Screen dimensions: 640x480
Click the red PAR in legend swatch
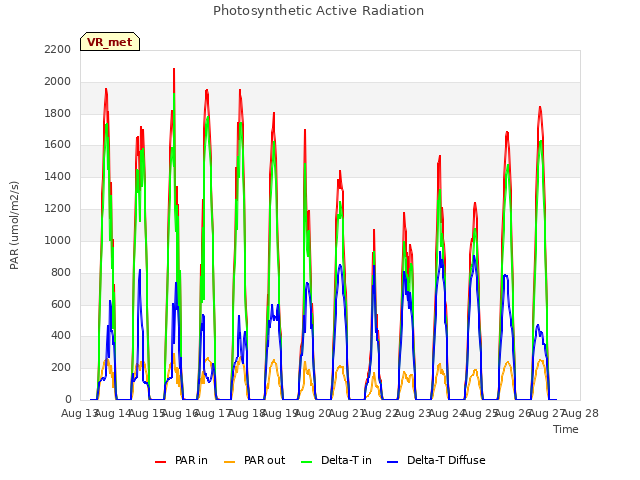pos(160,462)
